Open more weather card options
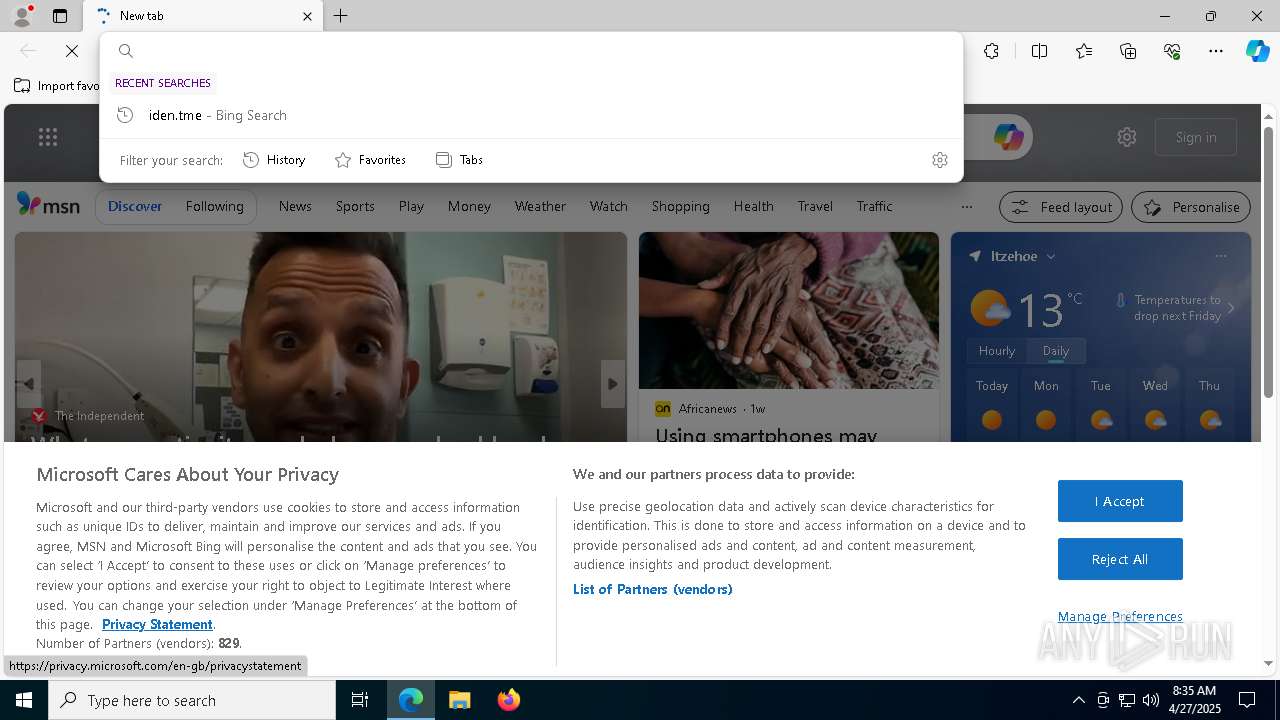Image resolution: width=1280 pixels, height=720 pixels. [x=1220, y=256]
